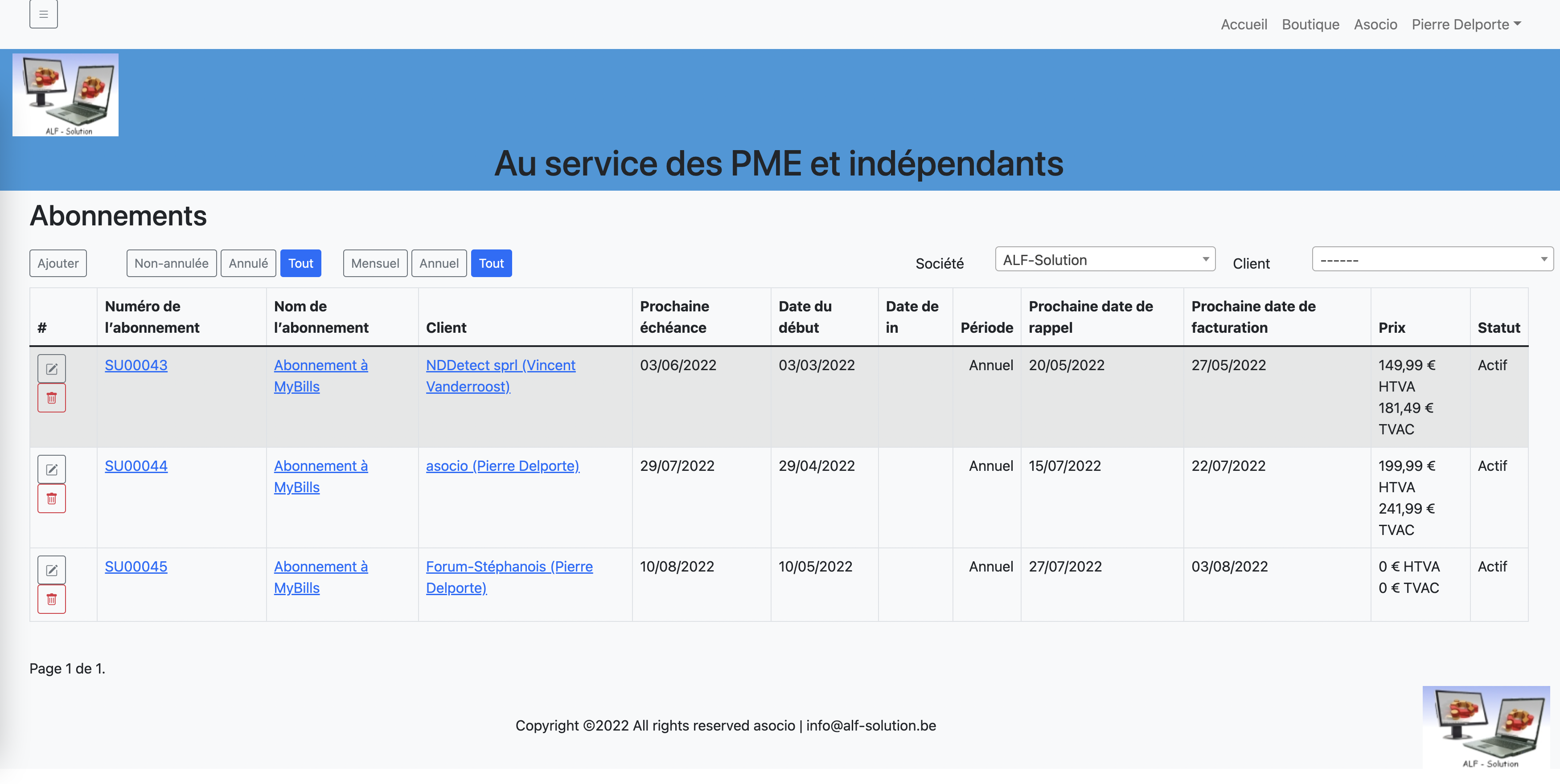1560x784 pixels.
Task: Delete subscription SU00043
Action: click(51, 398)
